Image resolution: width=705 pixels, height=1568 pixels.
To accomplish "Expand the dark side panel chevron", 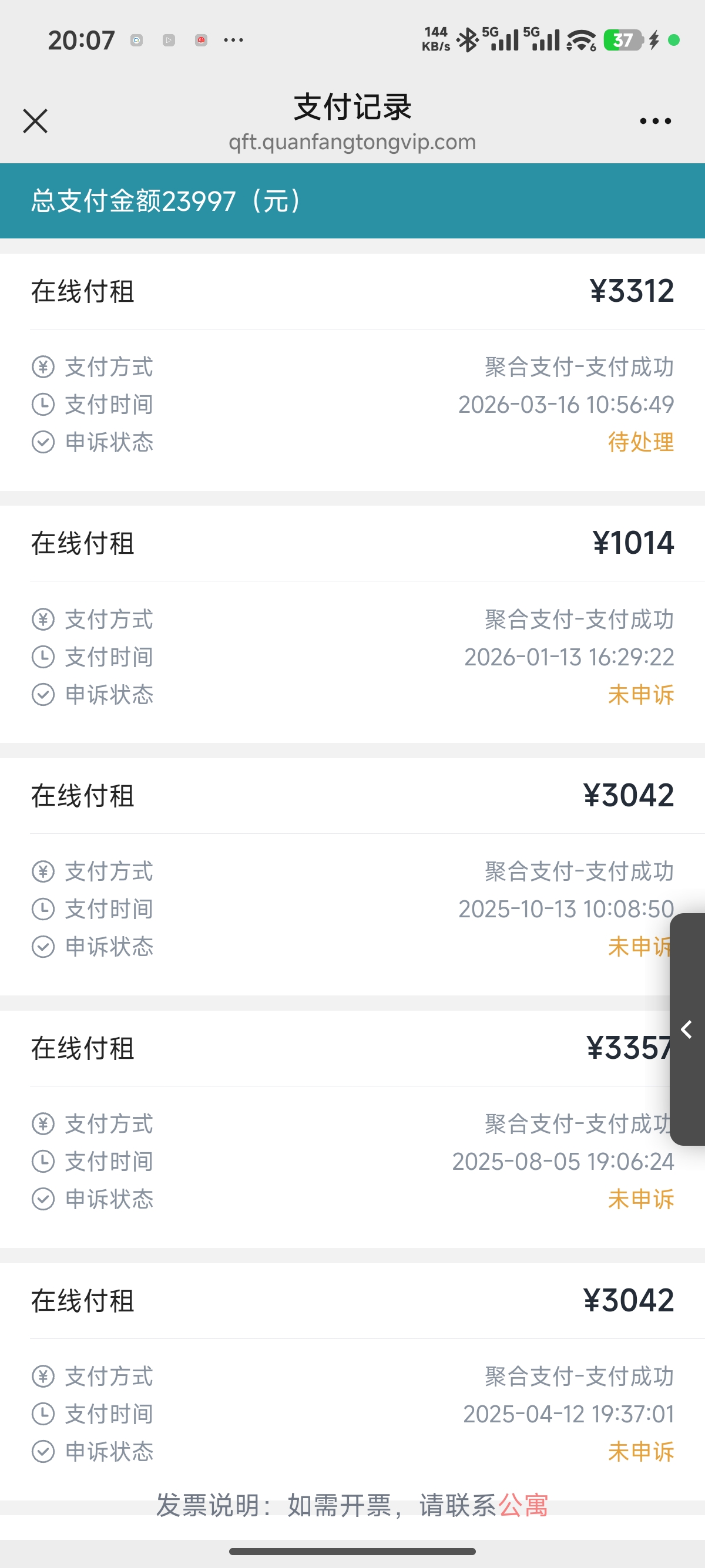I will (687, 1029).
